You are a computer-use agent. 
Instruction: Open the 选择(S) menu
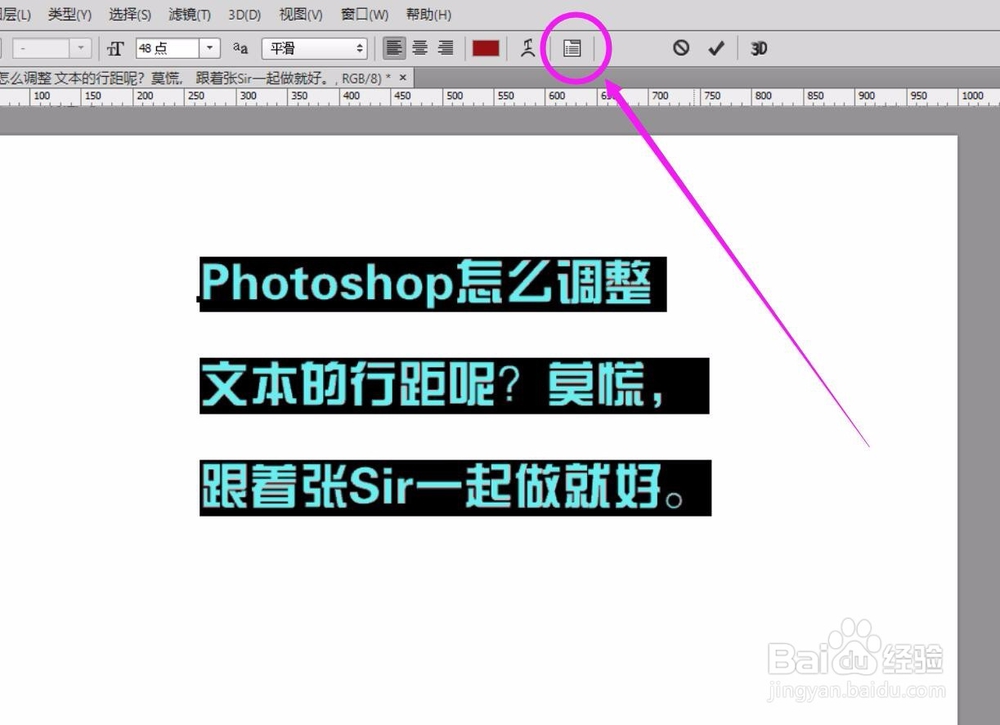pyautogui.click(x=129, y=14)
